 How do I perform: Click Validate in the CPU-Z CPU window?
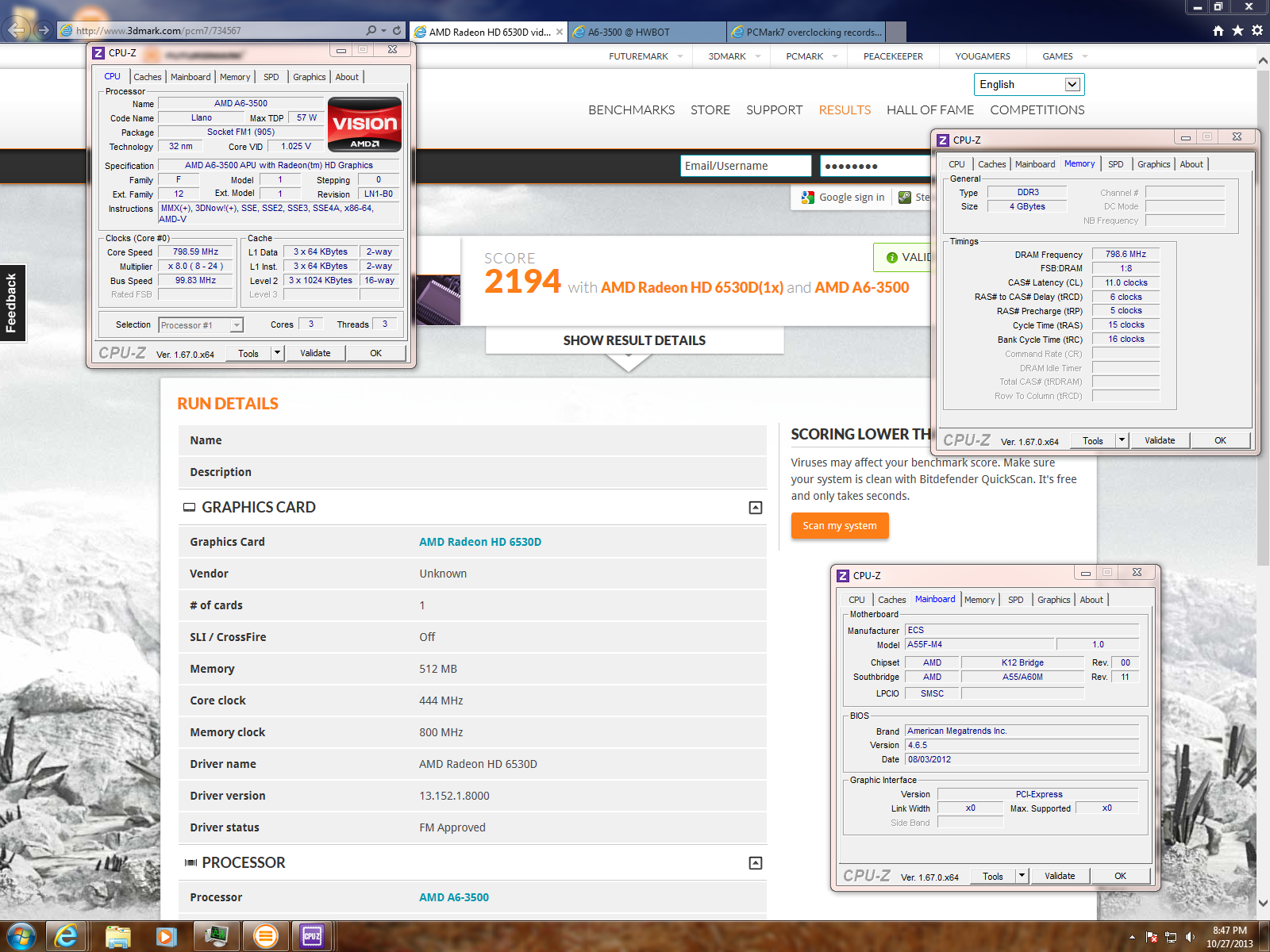(315, 353)
